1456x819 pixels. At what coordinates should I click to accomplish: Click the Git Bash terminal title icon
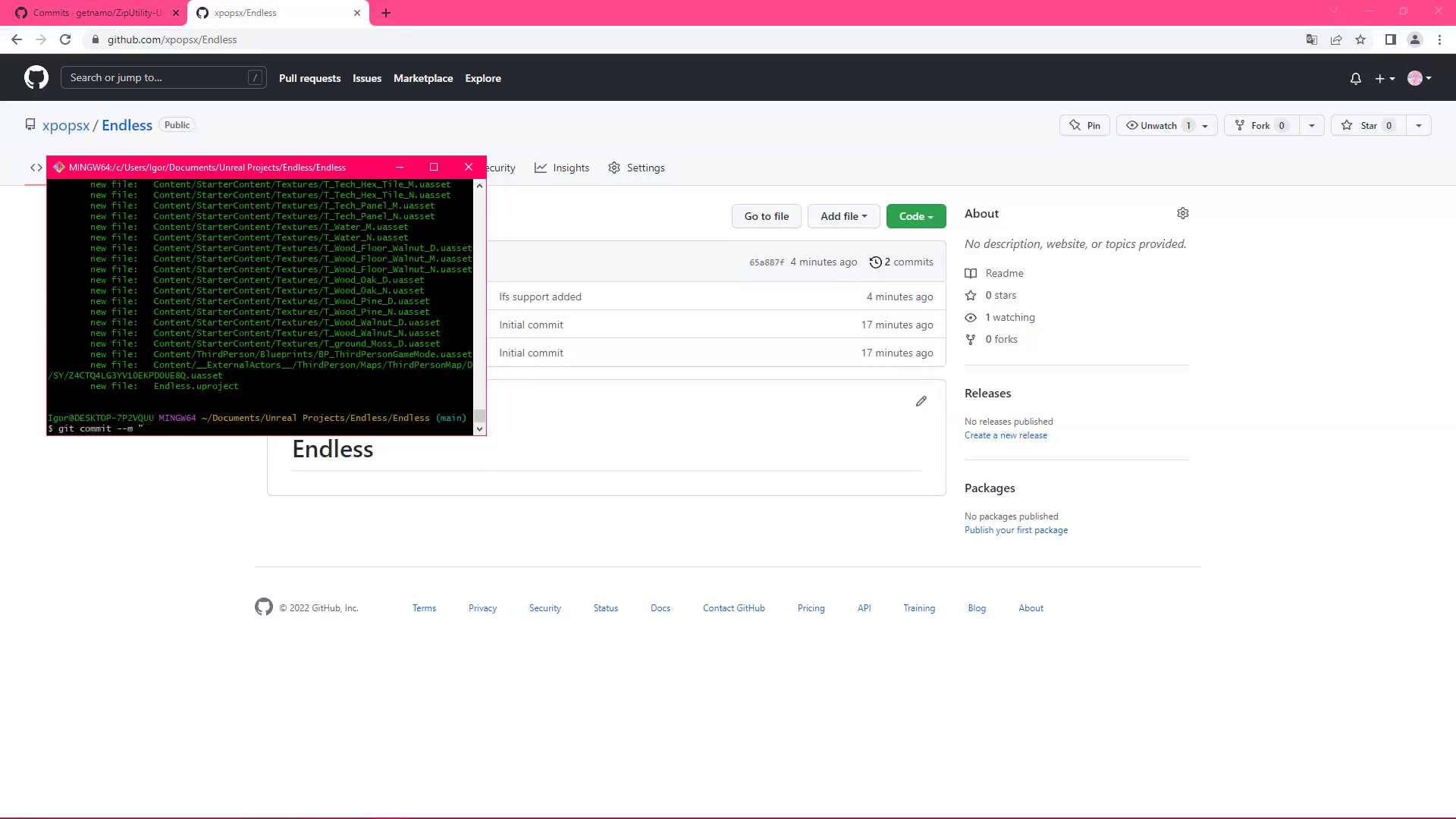(x=59, y=168)
